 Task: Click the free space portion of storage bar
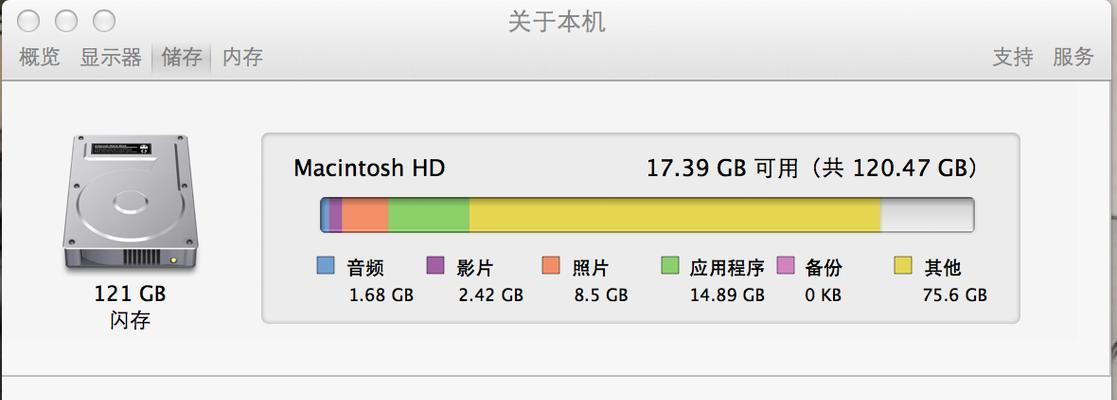pos(928,215)
